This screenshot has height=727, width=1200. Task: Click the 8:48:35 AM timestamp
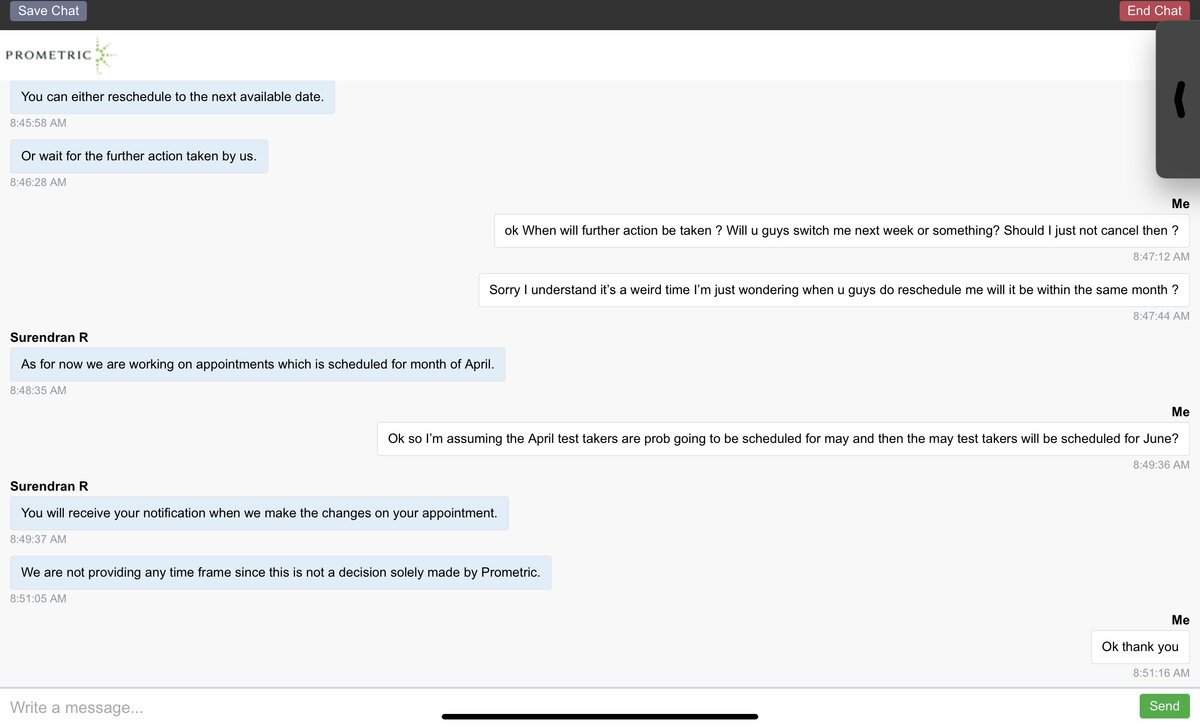click(x=38, y=390)
